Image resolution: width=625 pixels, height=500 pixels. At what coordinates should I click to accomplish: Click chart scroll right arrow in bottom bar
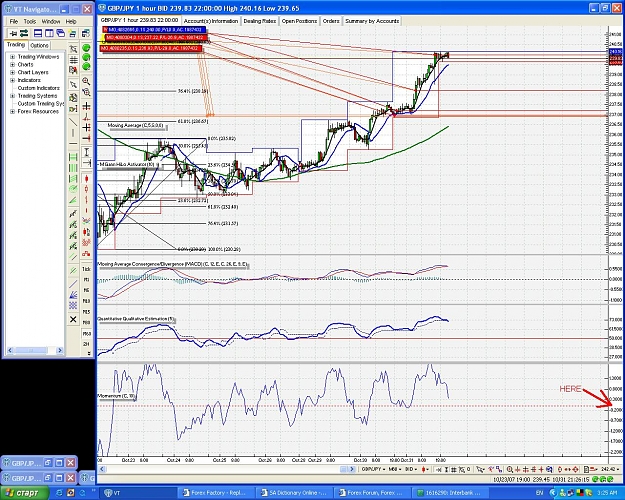tap(352, 470)
